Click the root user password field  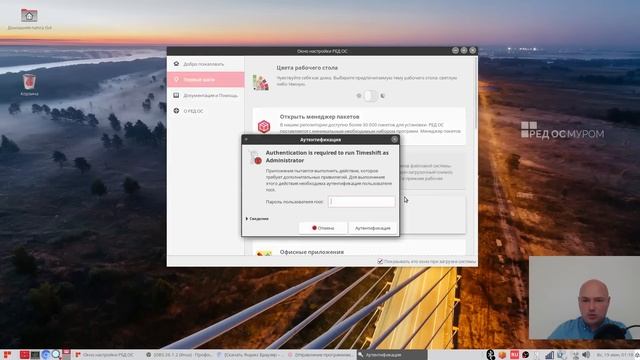[x=362, y=201]
